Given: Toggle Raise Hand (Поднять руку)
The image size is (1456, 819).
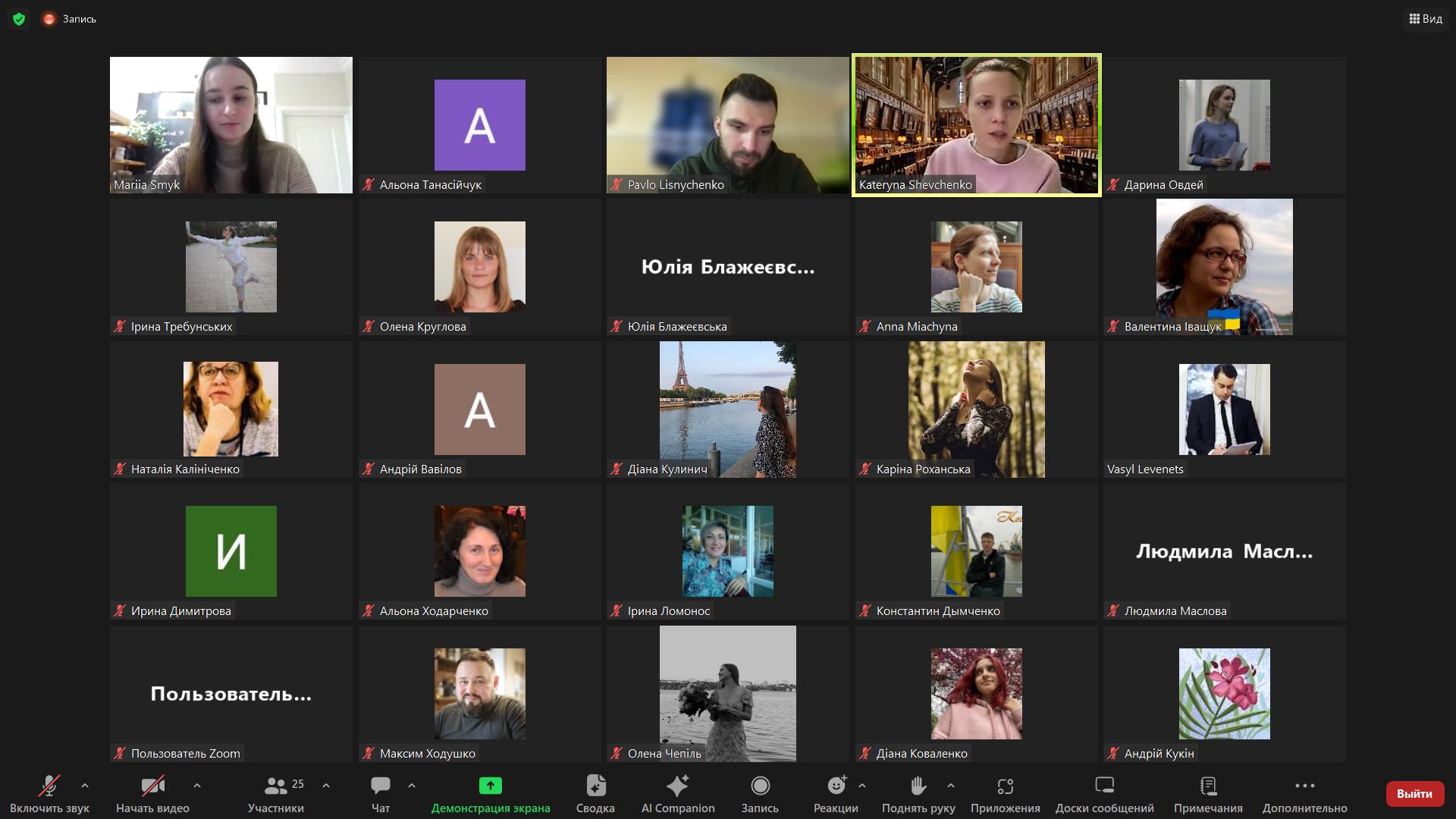Looking at the screenshot, I should pyautogui.click(x=918, y=786).
